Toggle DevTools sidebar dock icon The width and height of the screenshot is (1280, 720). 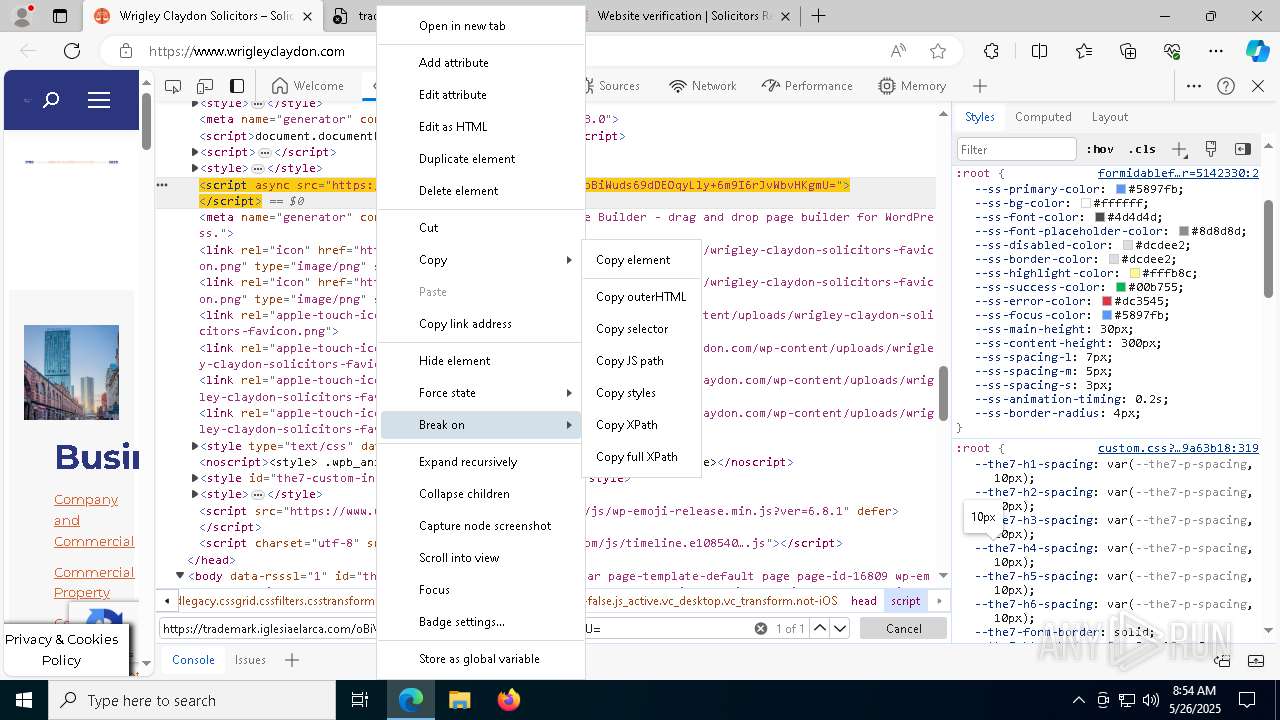[237, 86]
